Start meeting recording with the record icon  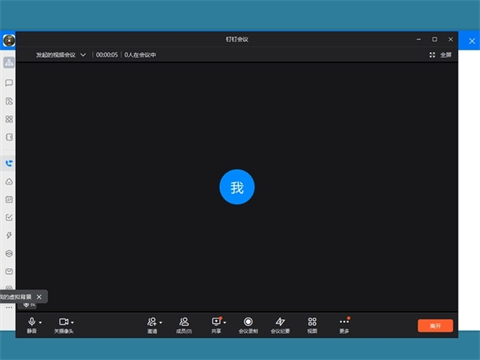click(x=248, y=322)
